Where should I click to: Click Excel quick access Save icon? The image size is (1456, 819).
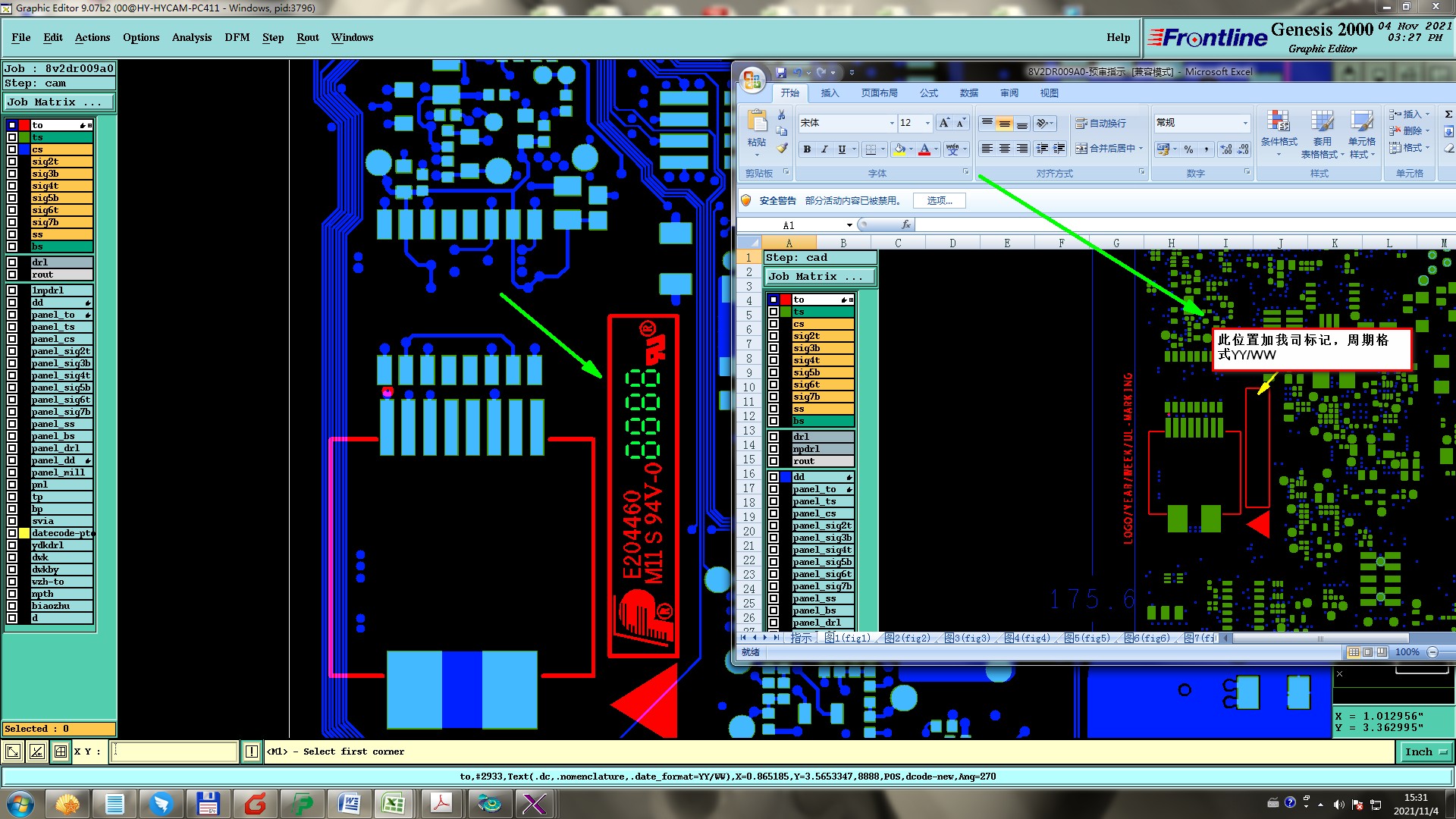(x=781, y=72)
